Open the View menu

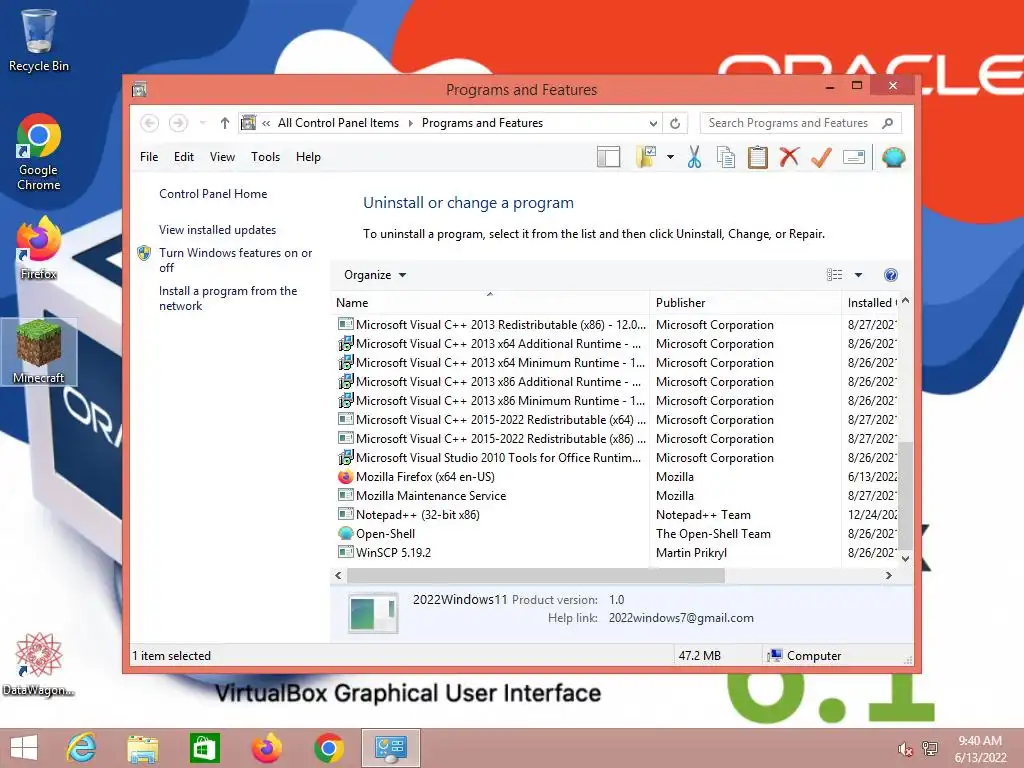(222, 157)
